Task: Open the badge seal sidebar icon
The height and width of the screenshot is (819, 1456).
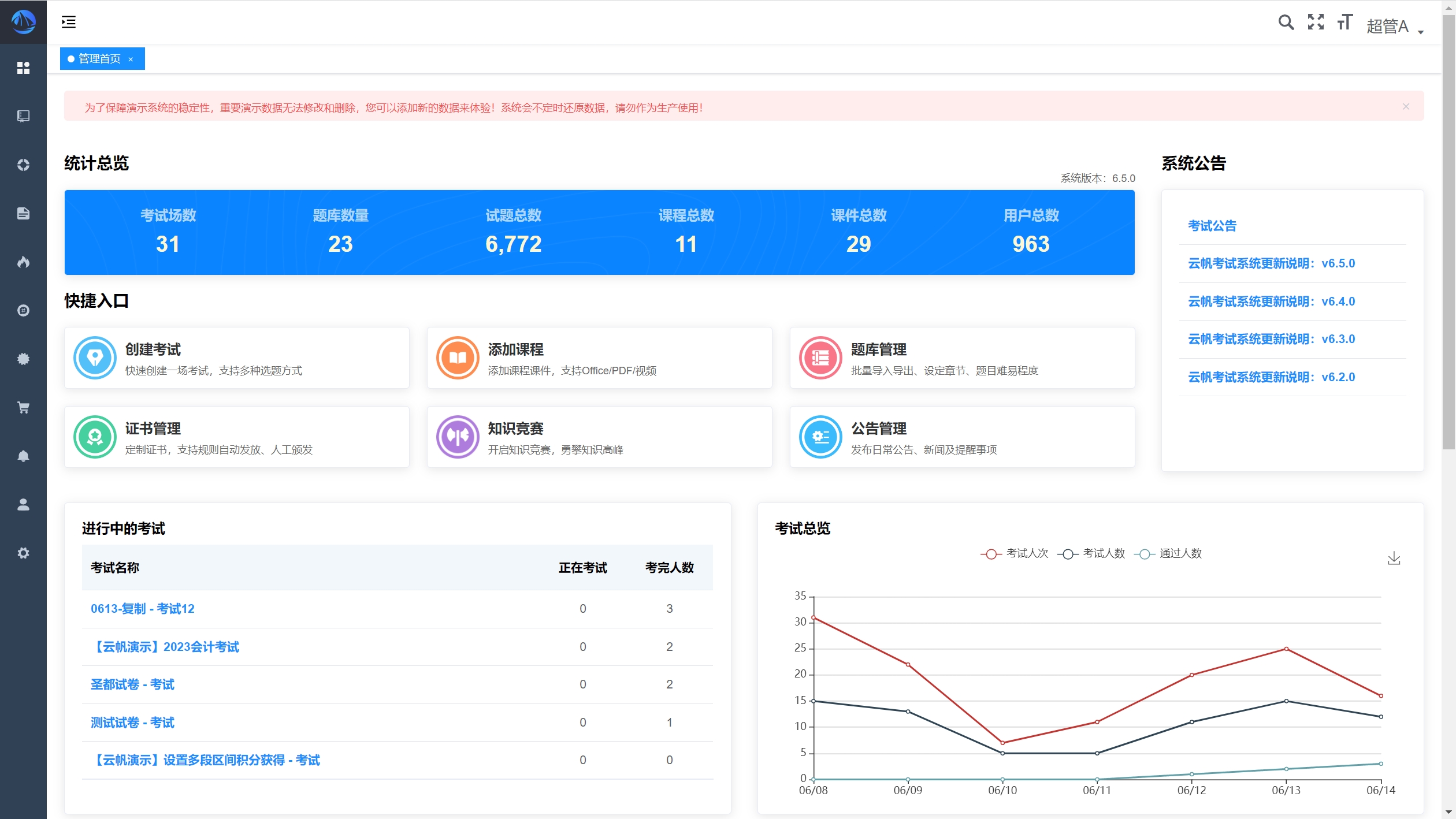Action: click(x=23, y=359)
